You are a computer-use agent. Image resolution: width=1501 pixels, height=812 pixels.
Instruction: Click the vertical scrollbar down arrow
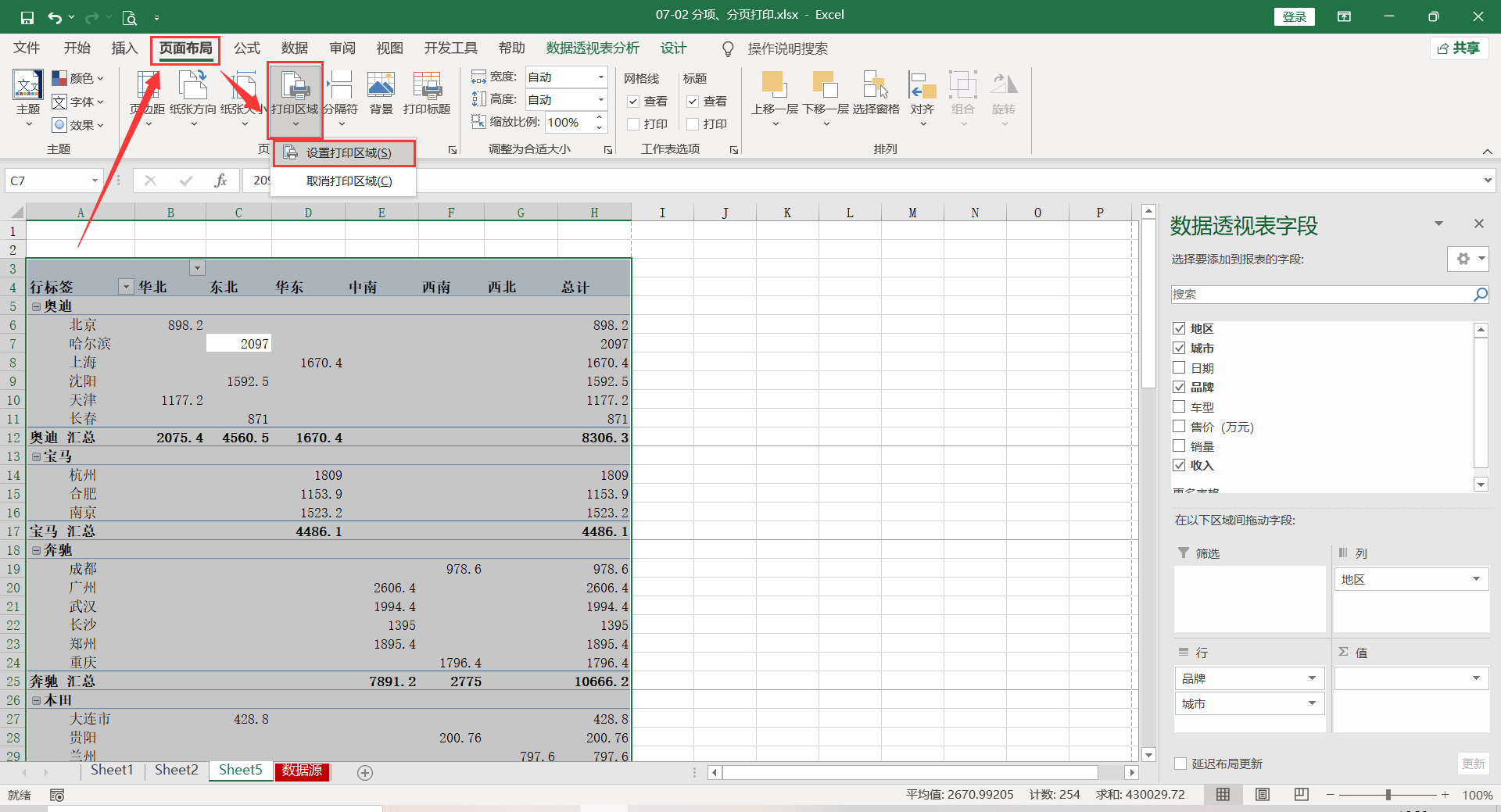1148,754
